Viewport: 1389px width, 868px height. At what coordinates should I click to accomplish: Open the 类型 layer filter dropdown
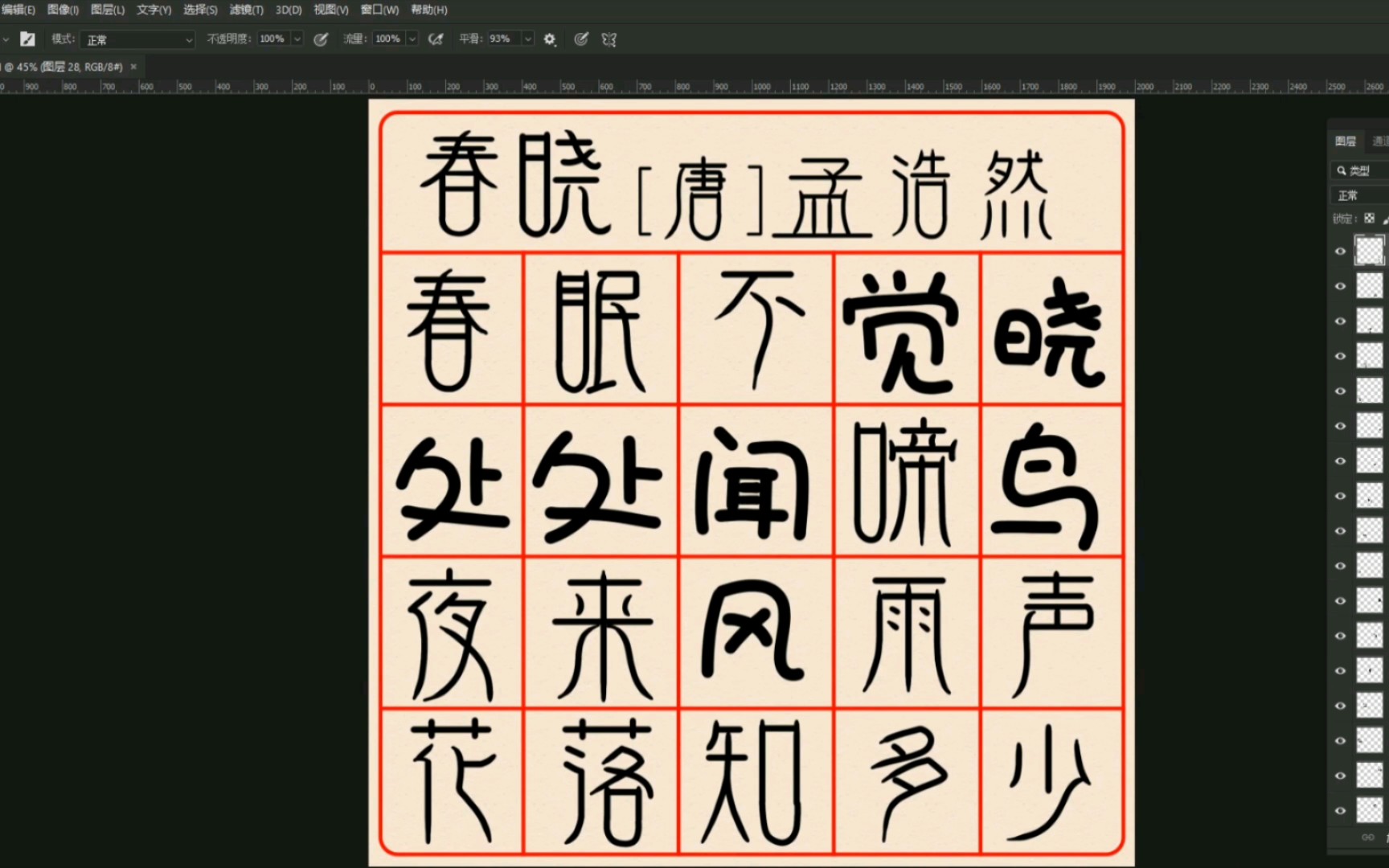(1360, 170)
